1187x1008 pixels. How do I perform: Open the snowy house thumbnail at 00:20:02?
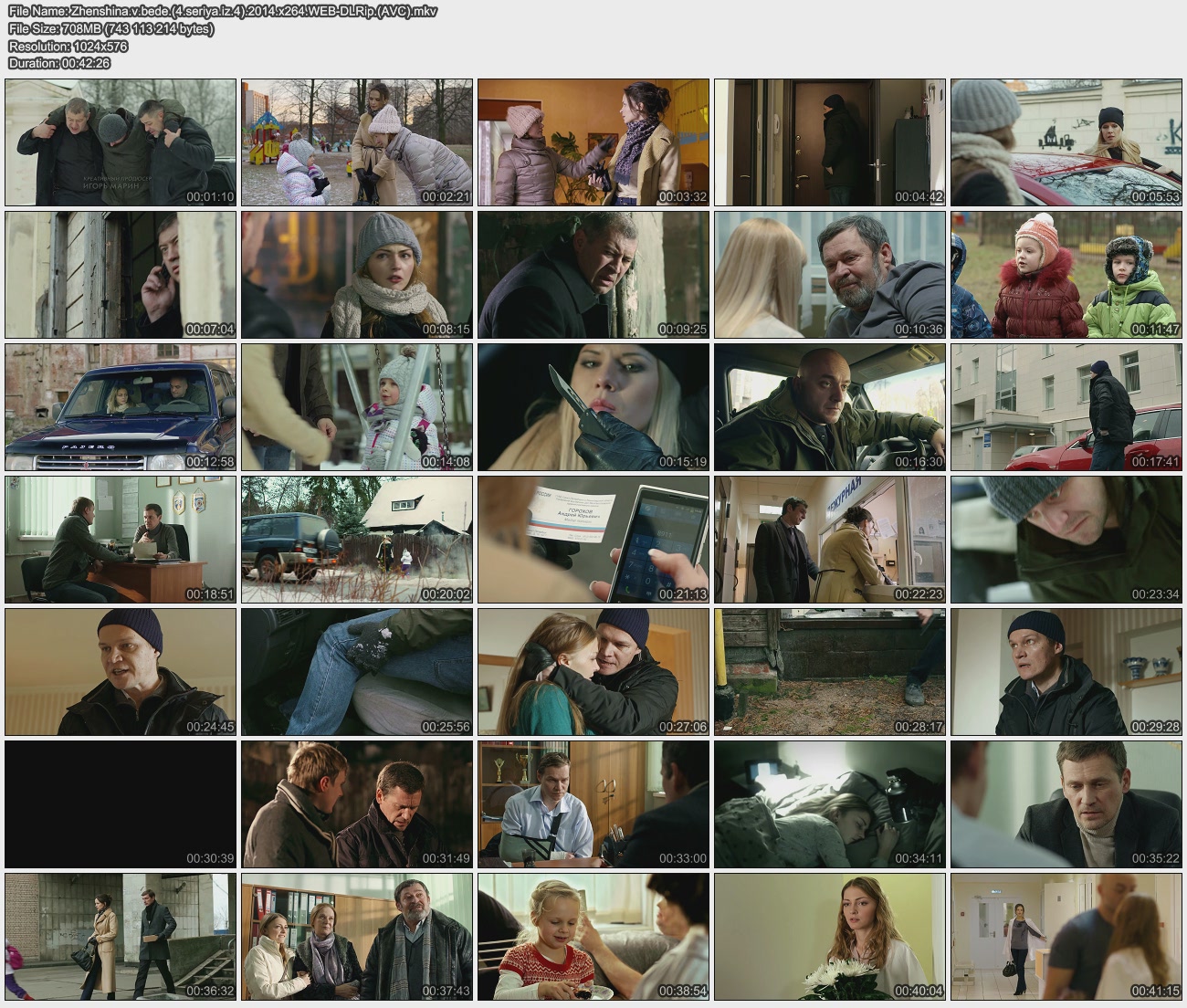(x=357, y=540)
